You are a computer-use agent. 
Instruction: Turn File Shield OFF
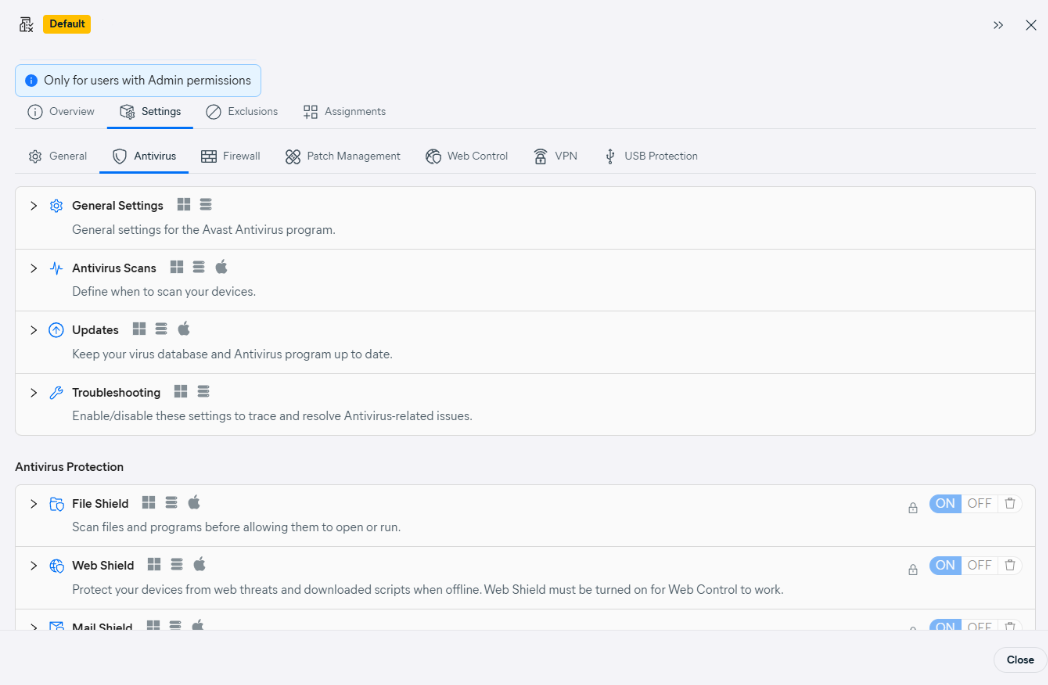[x=979, y=504]
